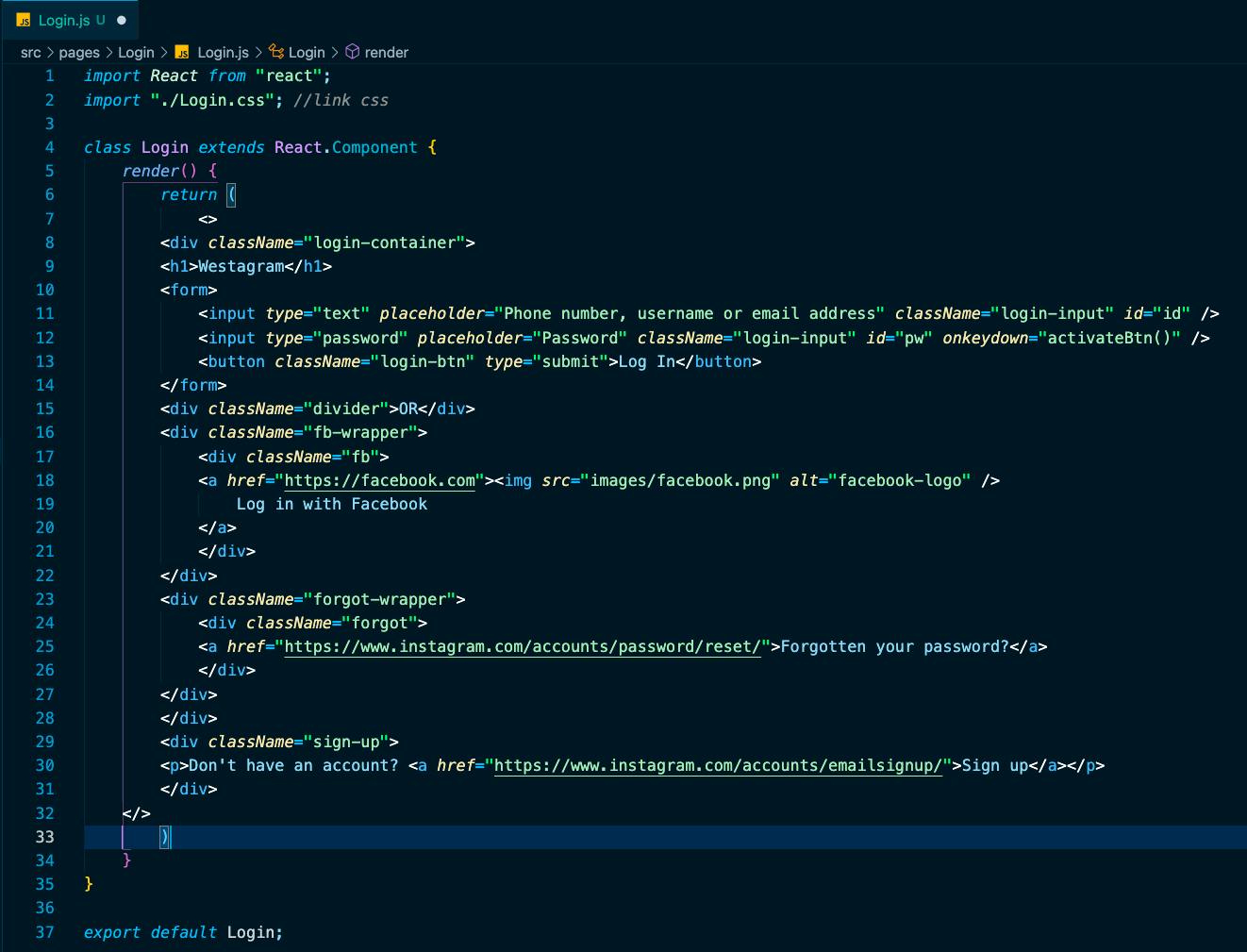Follow the https://facebook.com link in the code
Screen dimensions: 1247x952
380,480
